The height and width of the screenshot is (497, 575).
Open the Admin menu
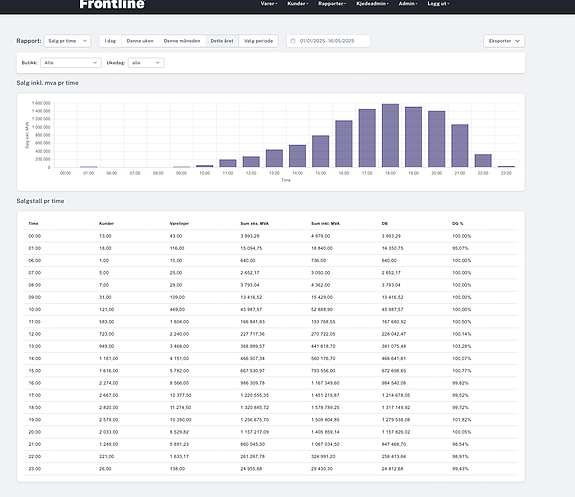coord(408,4)
